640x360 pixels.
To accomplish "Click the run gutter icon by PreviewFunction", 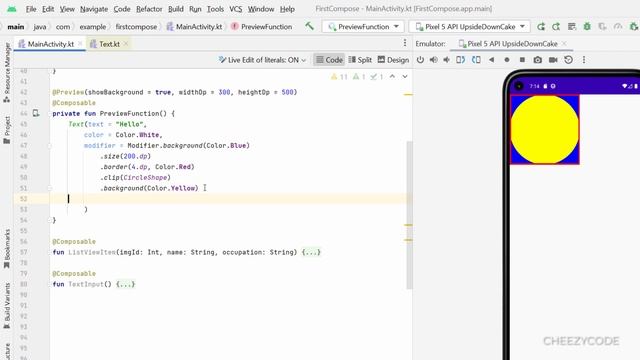I will click(36, 113).
